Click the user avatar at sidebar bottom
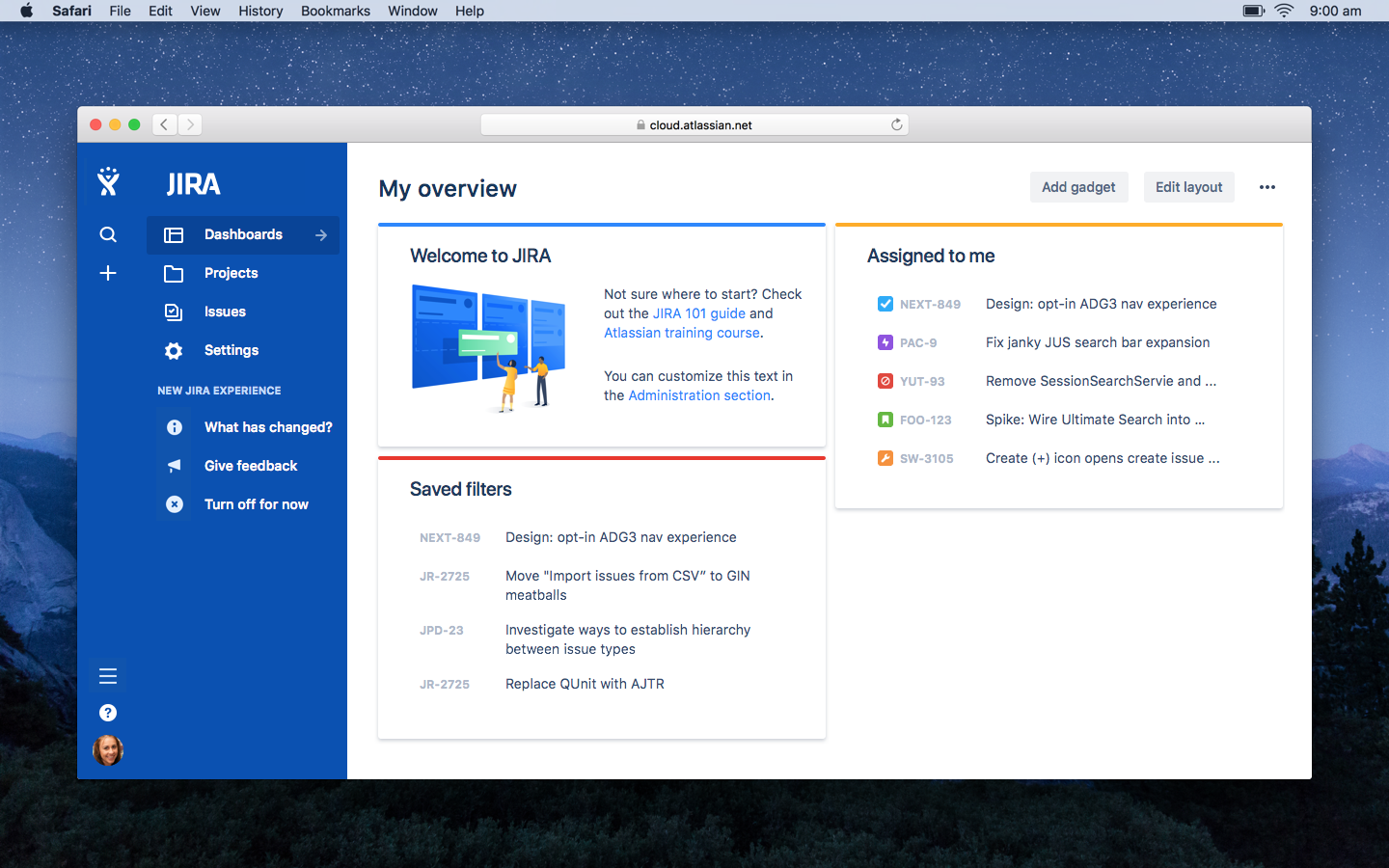1389x868 pixels. pyautogui.click(x=108, y=750)
